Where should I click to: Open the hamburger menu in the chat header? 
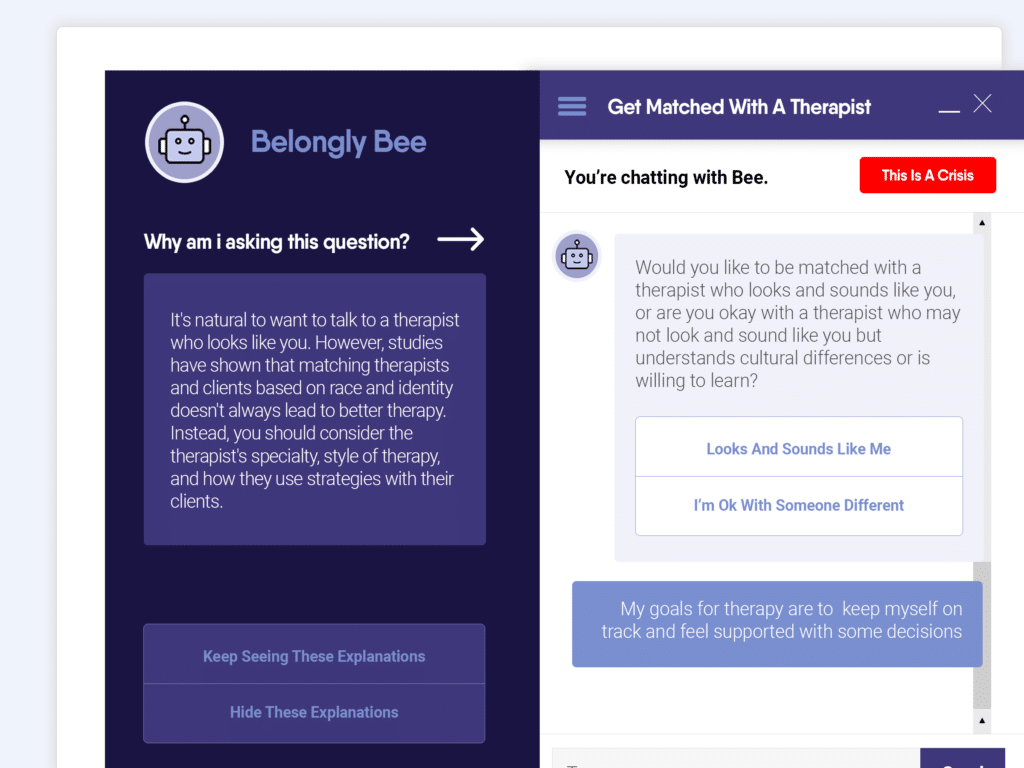571,106
